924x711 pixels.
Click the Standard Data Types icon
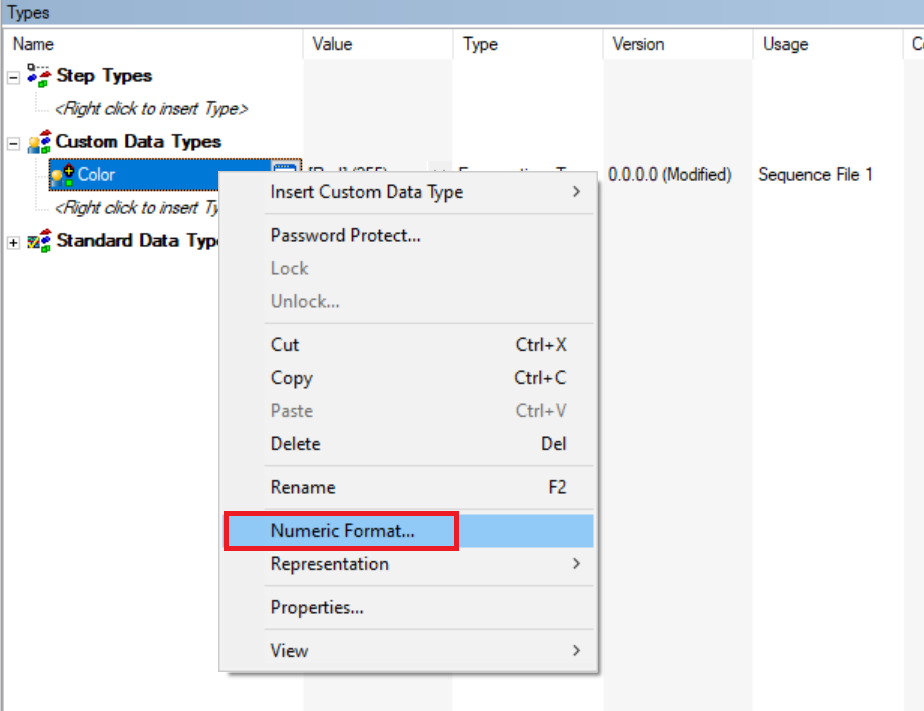pos(39,241)
